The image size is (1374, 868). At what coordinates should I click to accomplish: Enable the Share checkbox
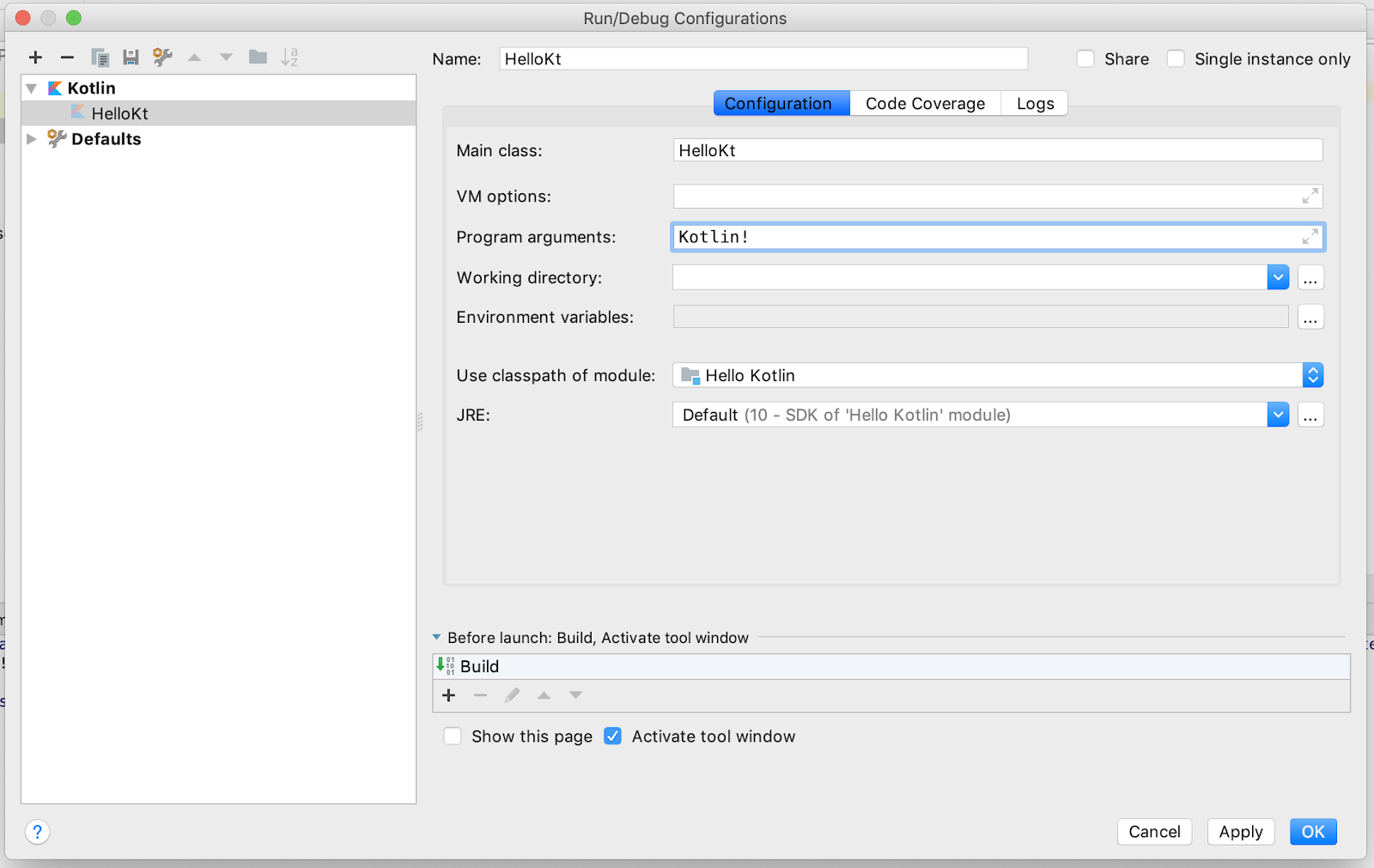pyautogui.click(x=1085, y=59)
